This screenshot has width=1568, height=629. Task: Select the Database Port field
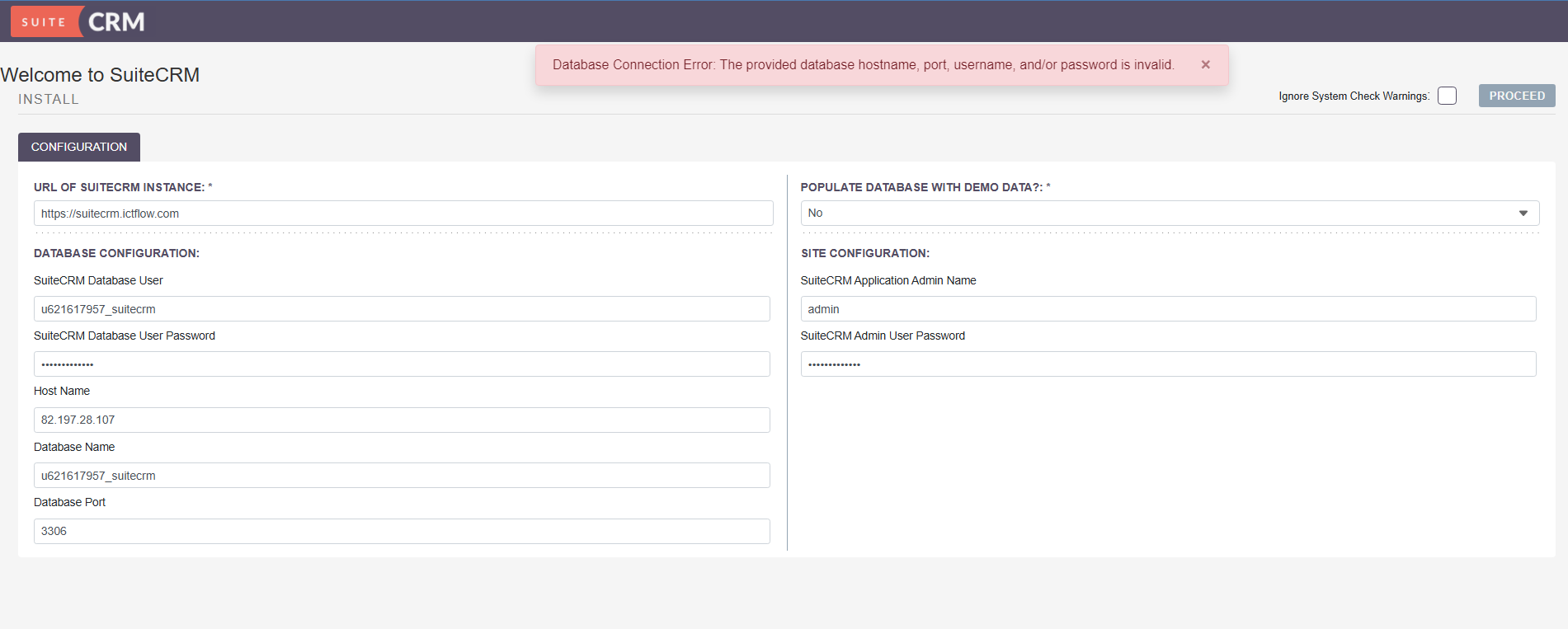coord(402,531)
